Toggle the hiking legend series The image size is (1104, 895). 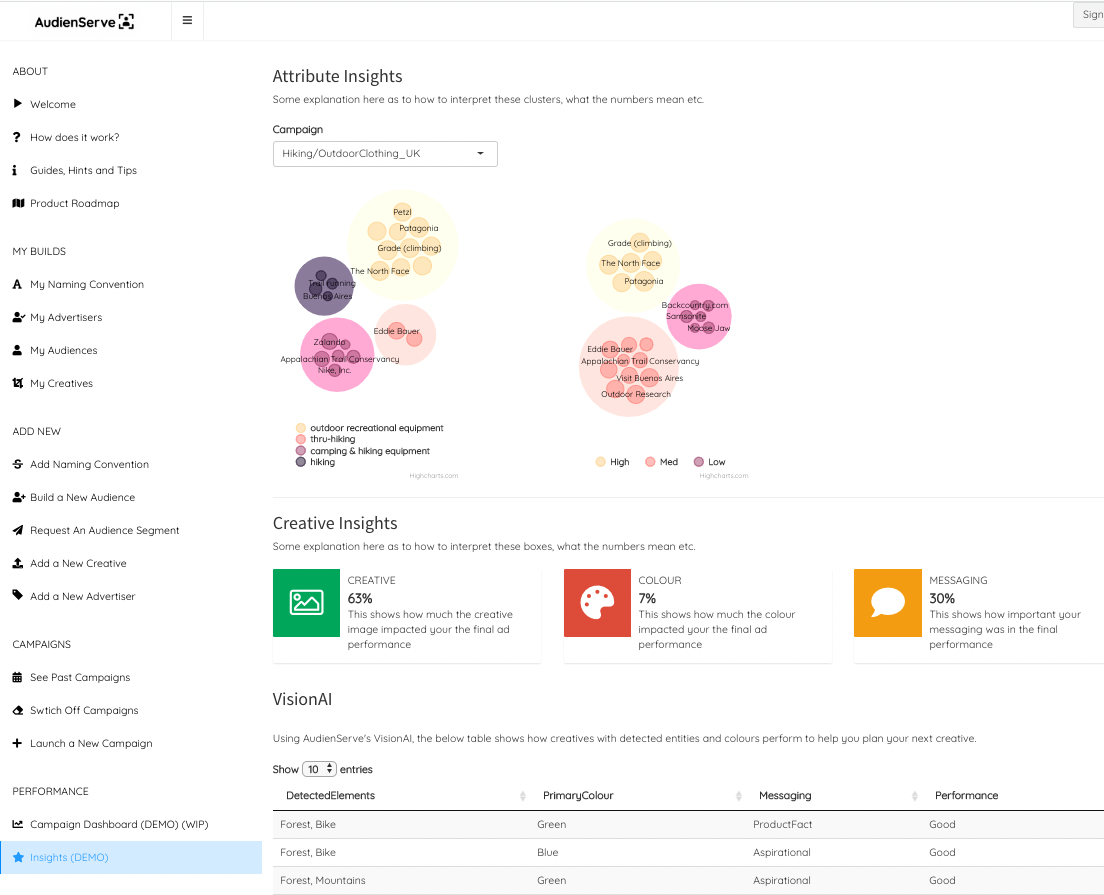pos(315,462)
